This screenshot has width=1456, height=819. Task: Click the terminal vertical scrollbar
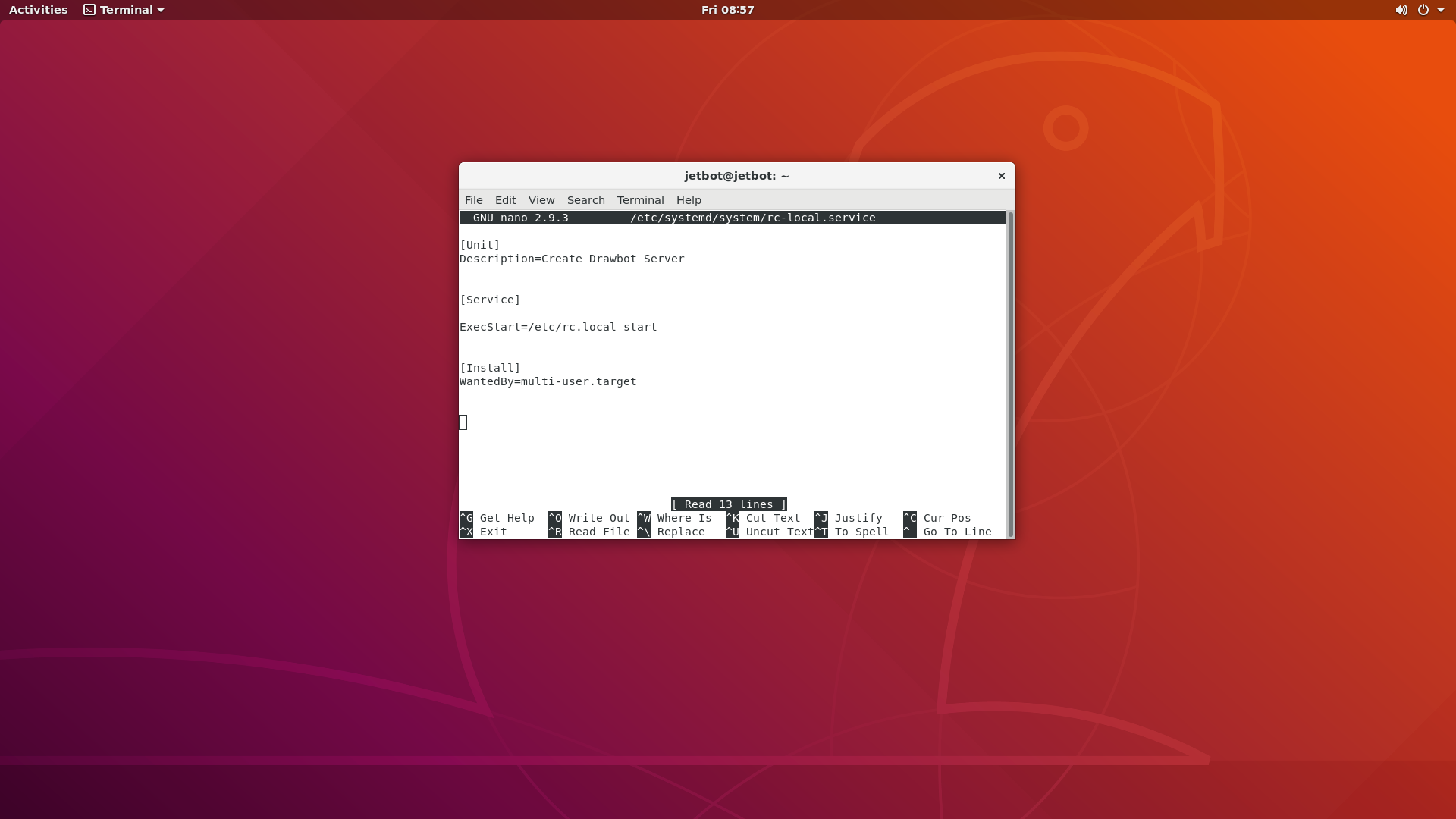pyautogui.click(x=1010, y=375)
